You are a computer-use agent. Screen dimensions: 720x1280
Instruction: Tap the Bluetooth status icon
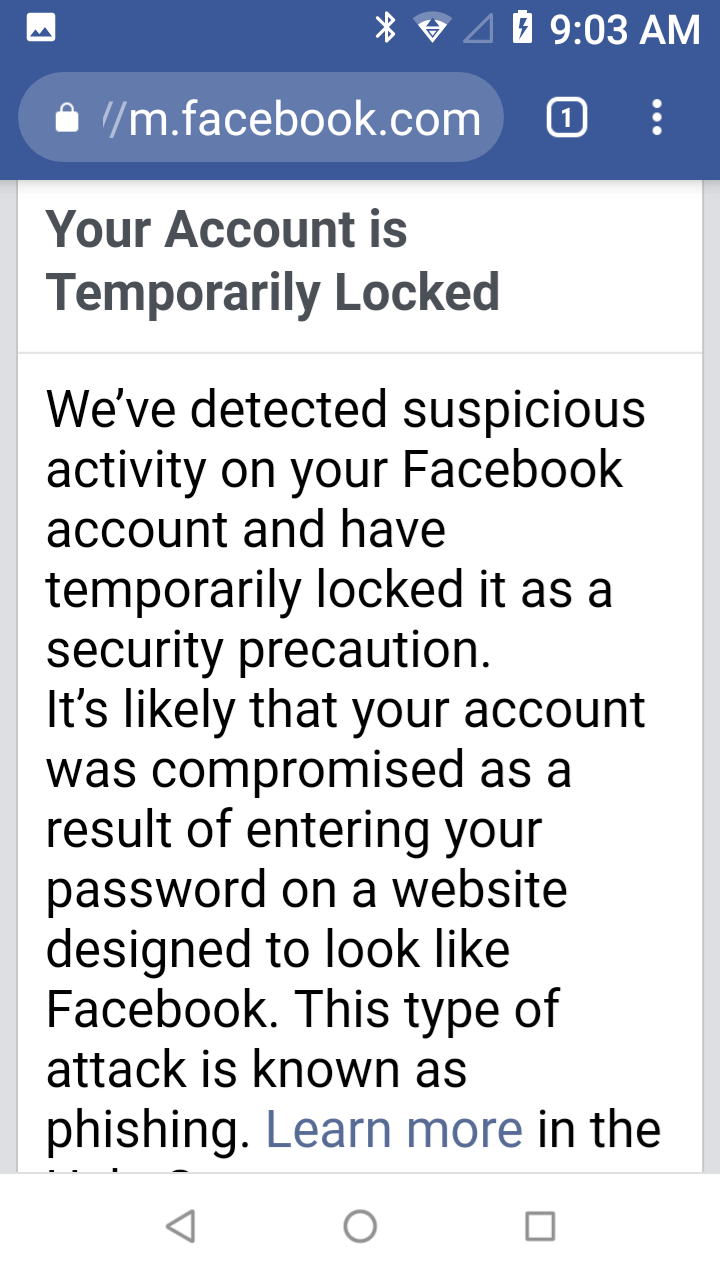click(385, 28)
